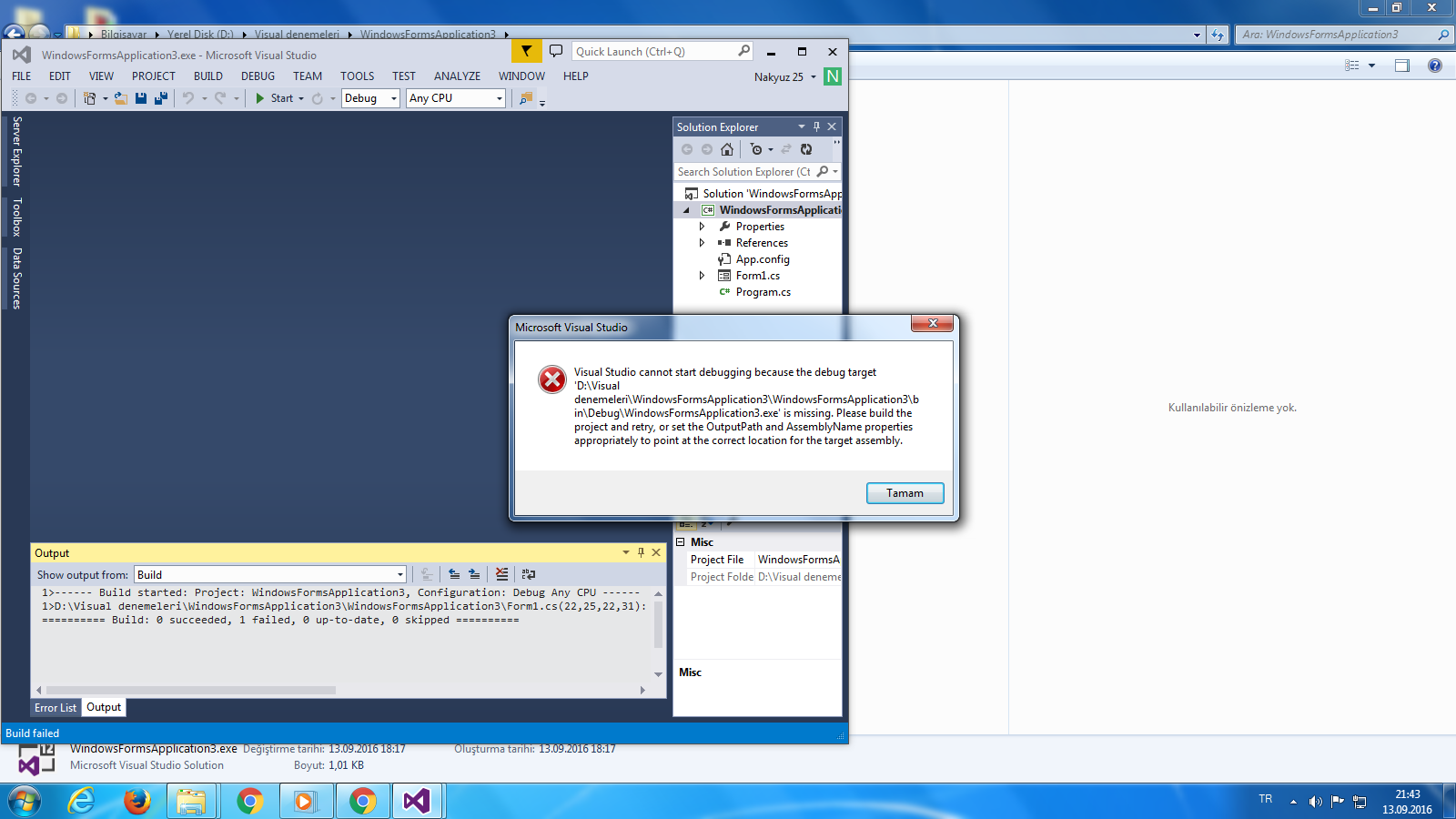Click Tamam button in error dialog

point(905,493)
